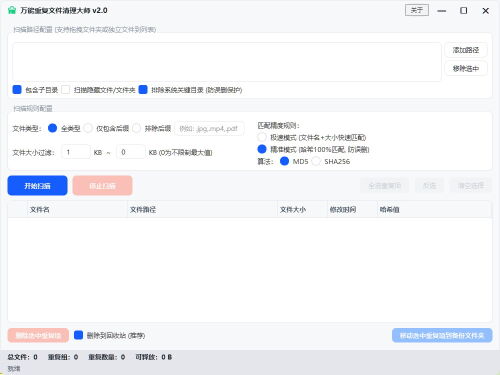
Task: Click move selected duplicates to backup folder
Action: pyautogui.click(x=442, y=335)
